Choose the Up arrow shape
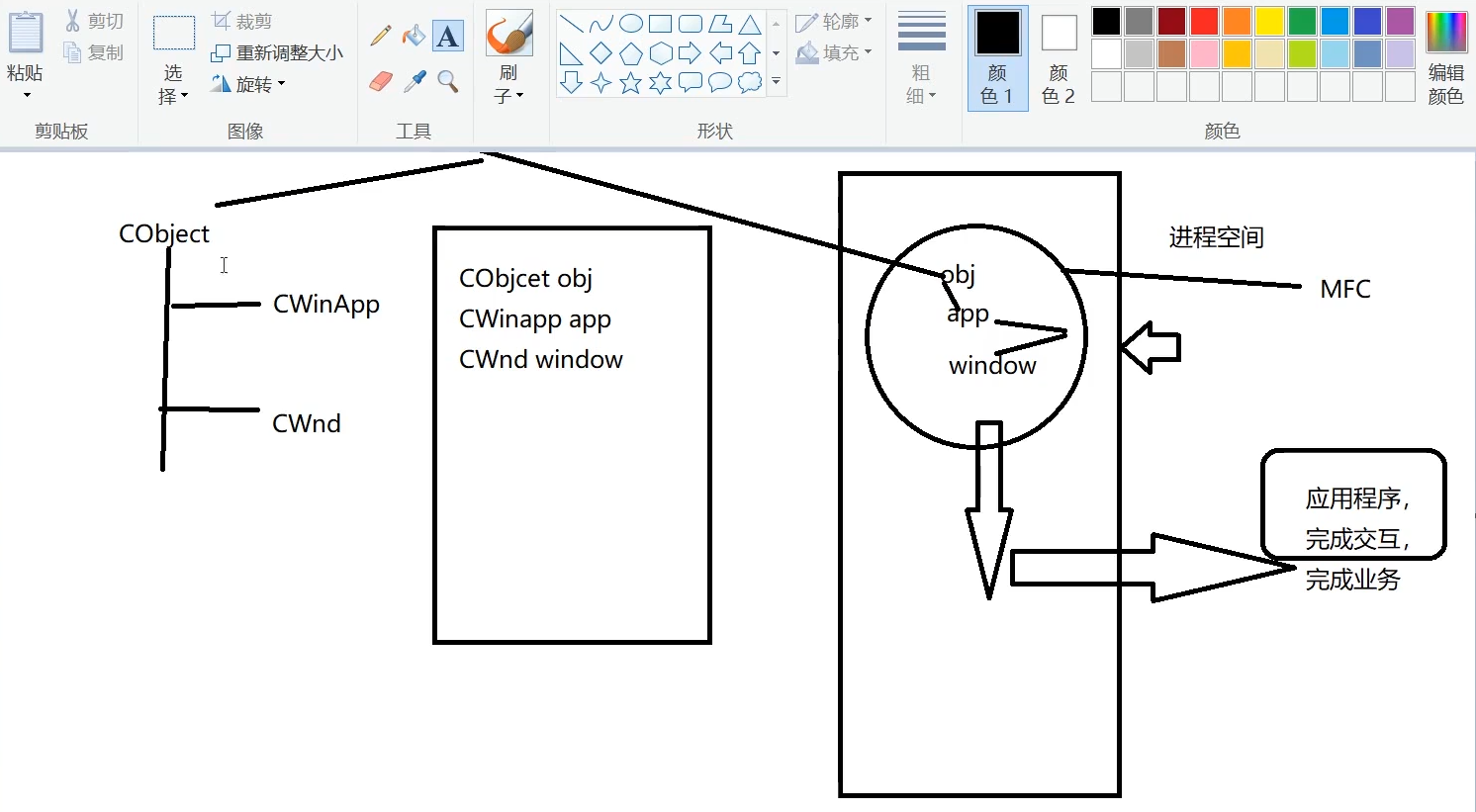The height and width of the screenshot is (812, 1476). 750,53
